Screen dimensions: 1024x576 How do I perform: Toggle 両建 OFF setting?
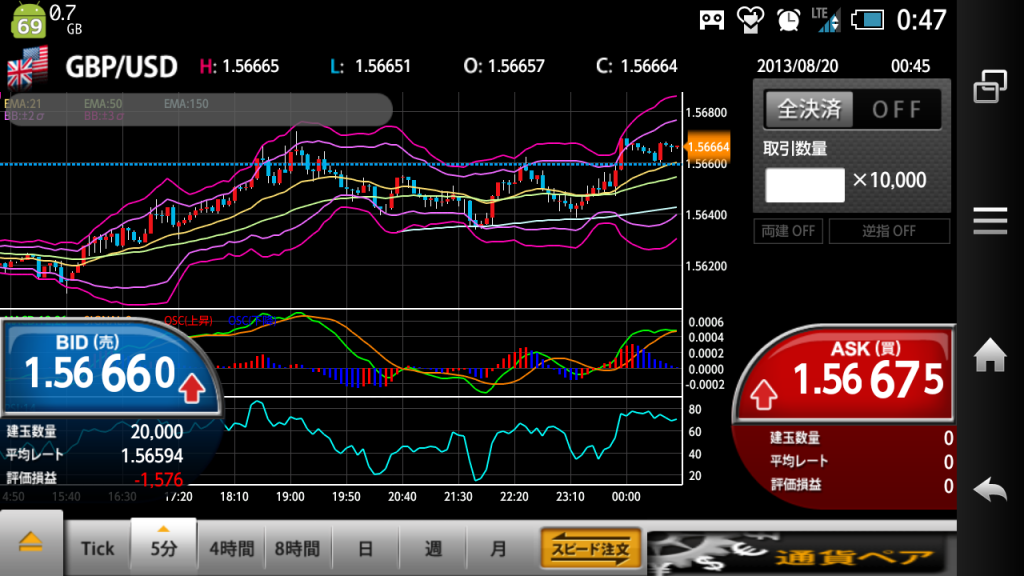pyautogui.click(x=789, y=231)
